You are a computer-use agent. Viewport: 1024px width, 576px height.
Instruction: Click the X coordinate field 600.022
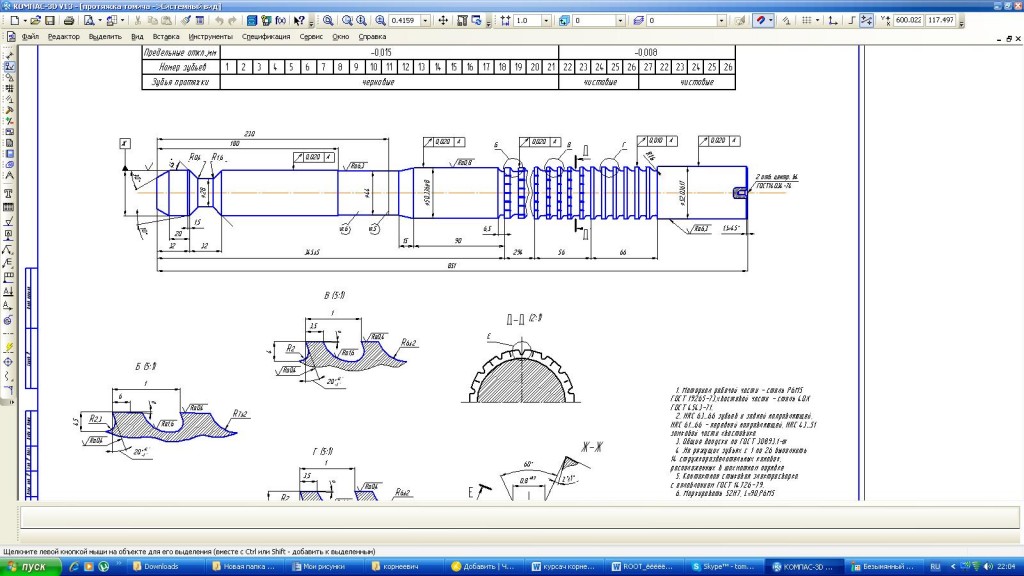click(908, 20)
